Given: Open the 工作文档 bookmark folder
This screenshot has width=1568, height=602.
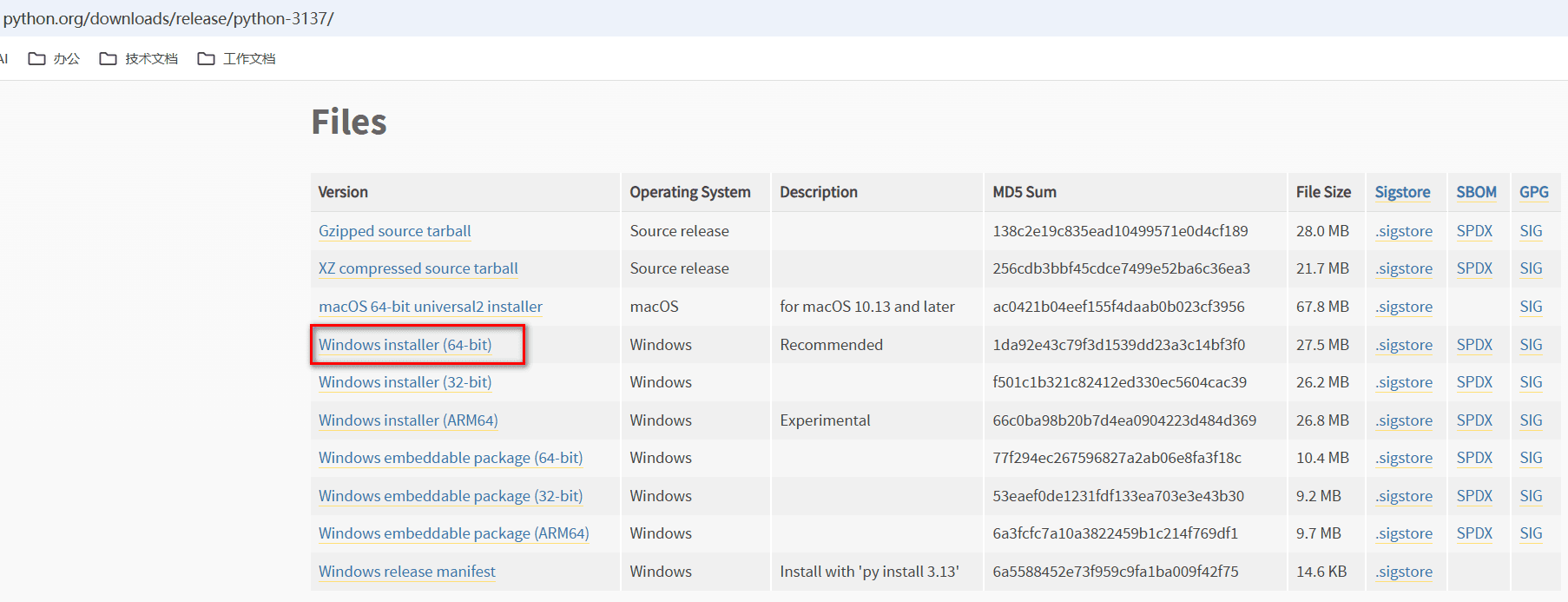Looking at the screenshot, I should [237, 59].
